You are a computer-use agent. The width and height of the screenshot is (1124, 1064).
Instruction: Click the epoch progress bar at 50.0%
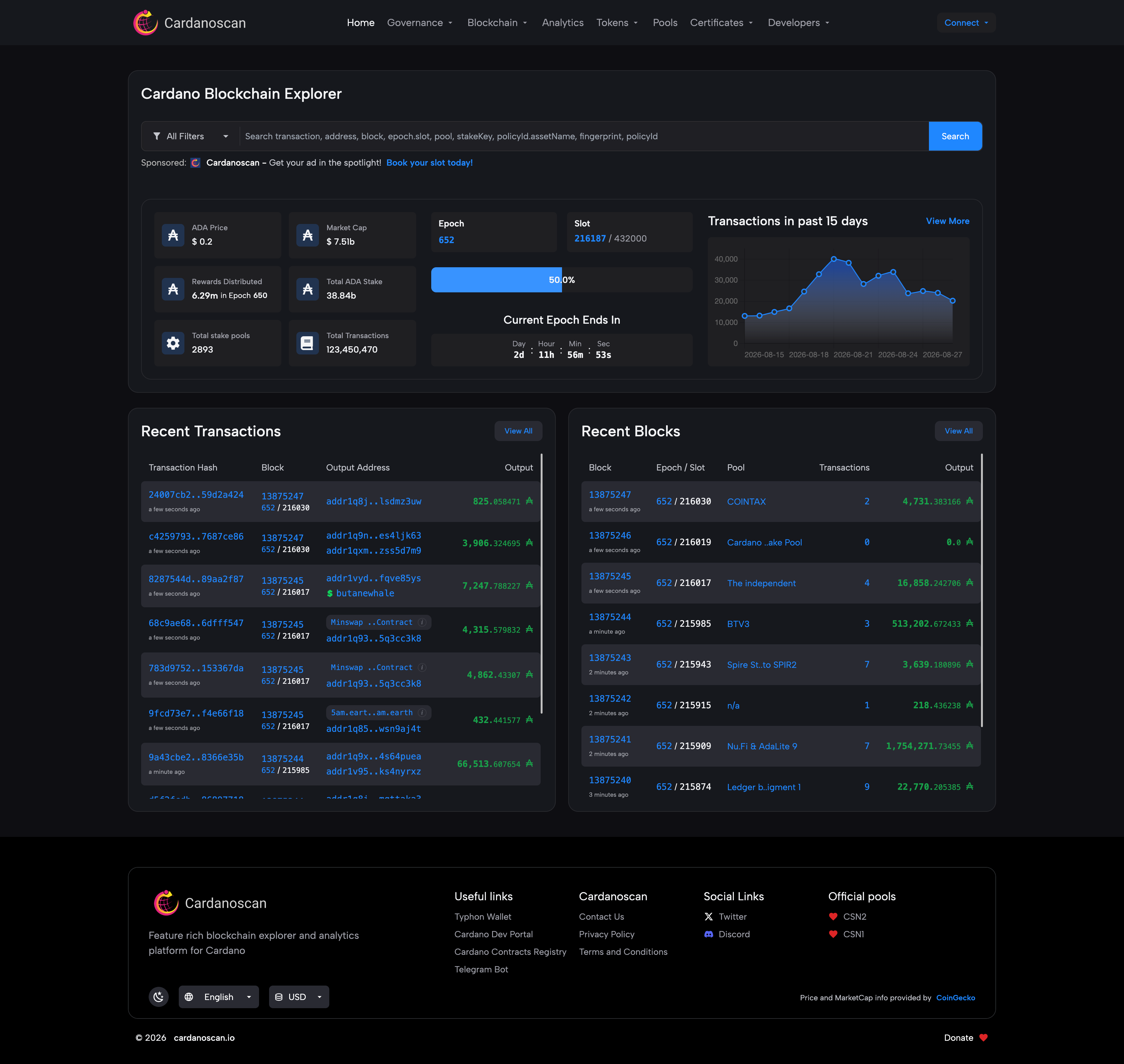[x=561, y=280]
